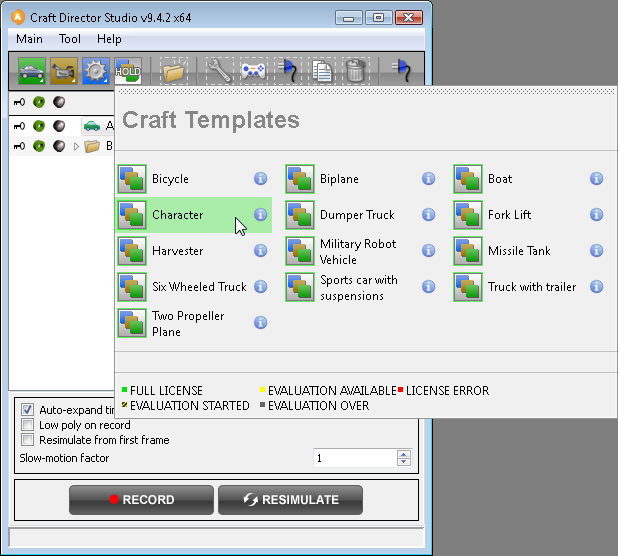Open the Main menu
Screen dimensions: 618x556
(30, 39)
